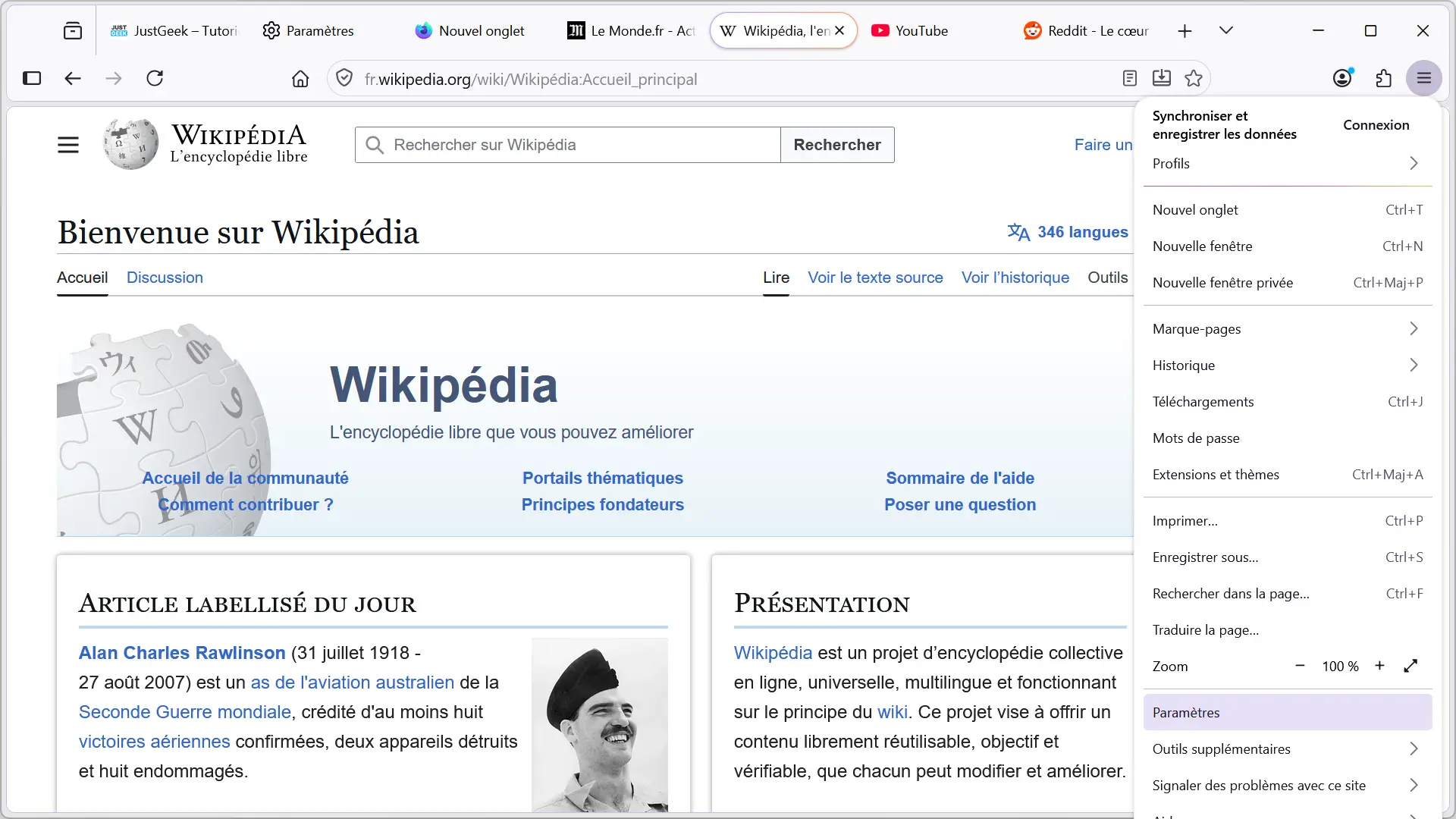This screenshot has height=819, width=1456.
Task: Open Accueil de la communauté link
Action: click(x=245, y=479)
